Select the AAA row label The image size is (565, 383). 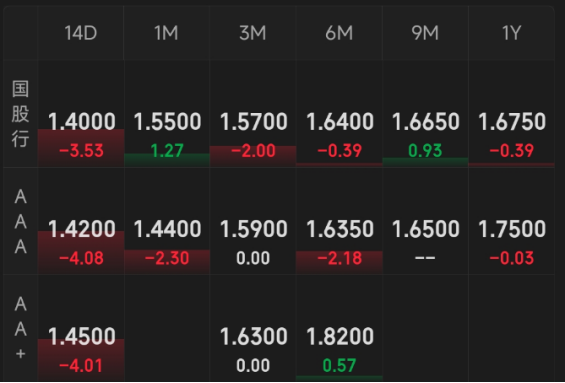(x=20, y=222)
